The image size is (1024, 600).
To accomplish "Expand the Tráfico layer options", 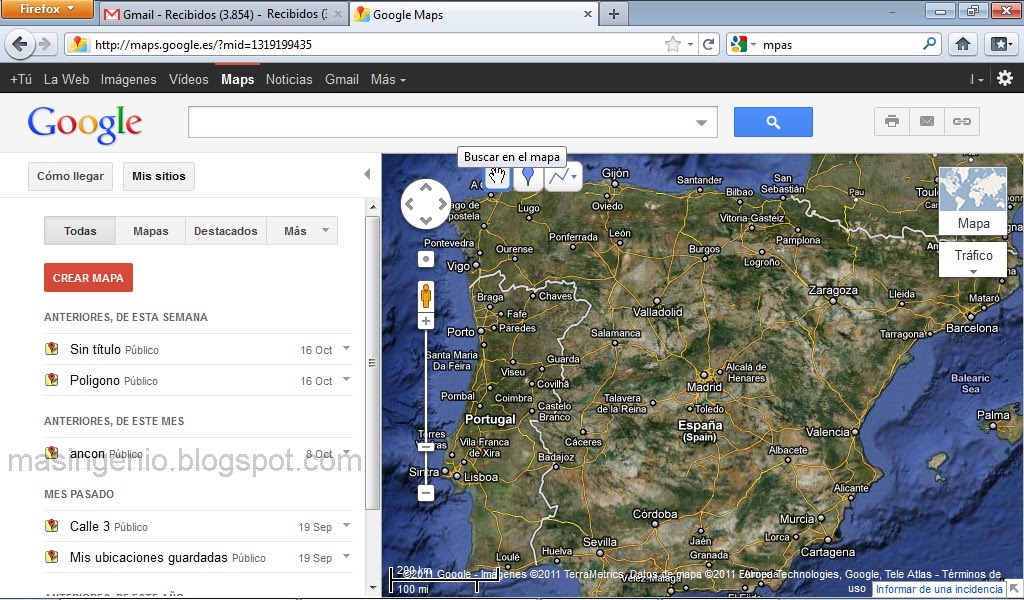I will pos(973,272).
